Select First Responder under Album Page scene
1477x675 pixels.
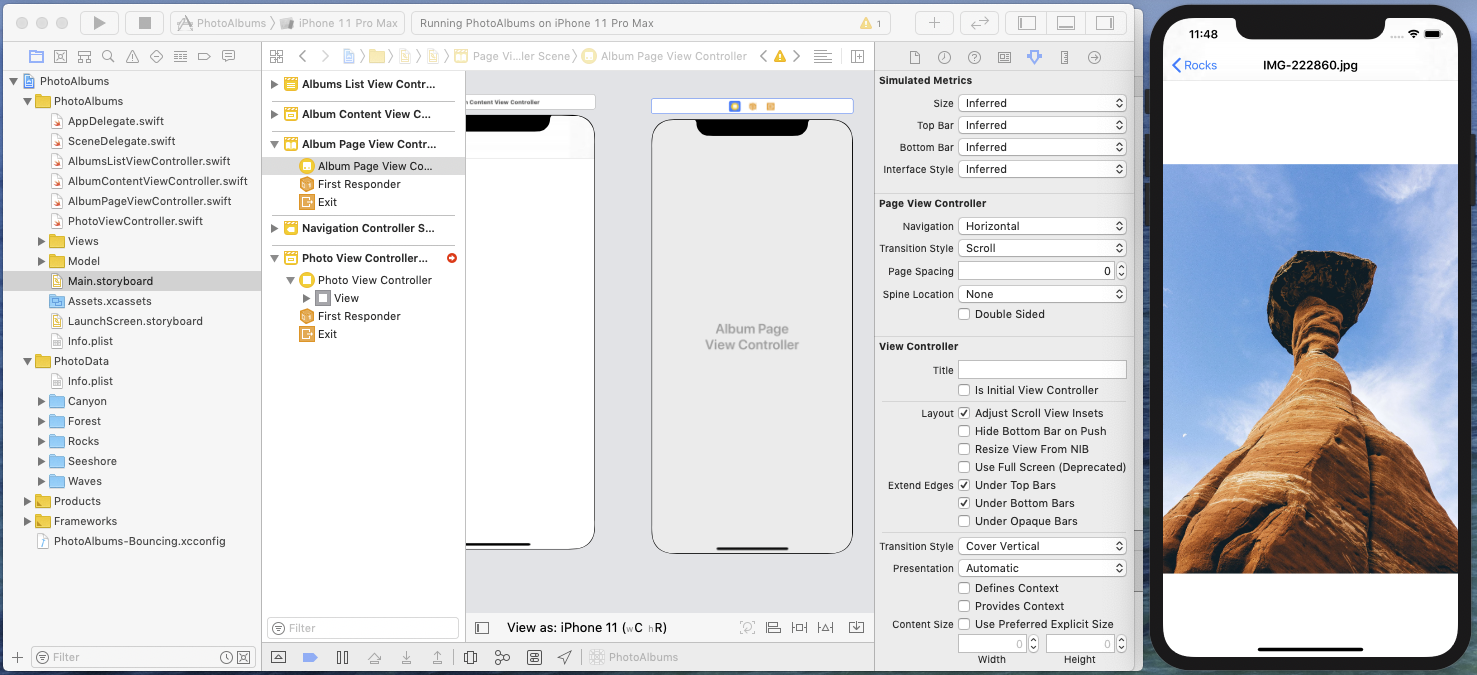(x=359, y=184)
